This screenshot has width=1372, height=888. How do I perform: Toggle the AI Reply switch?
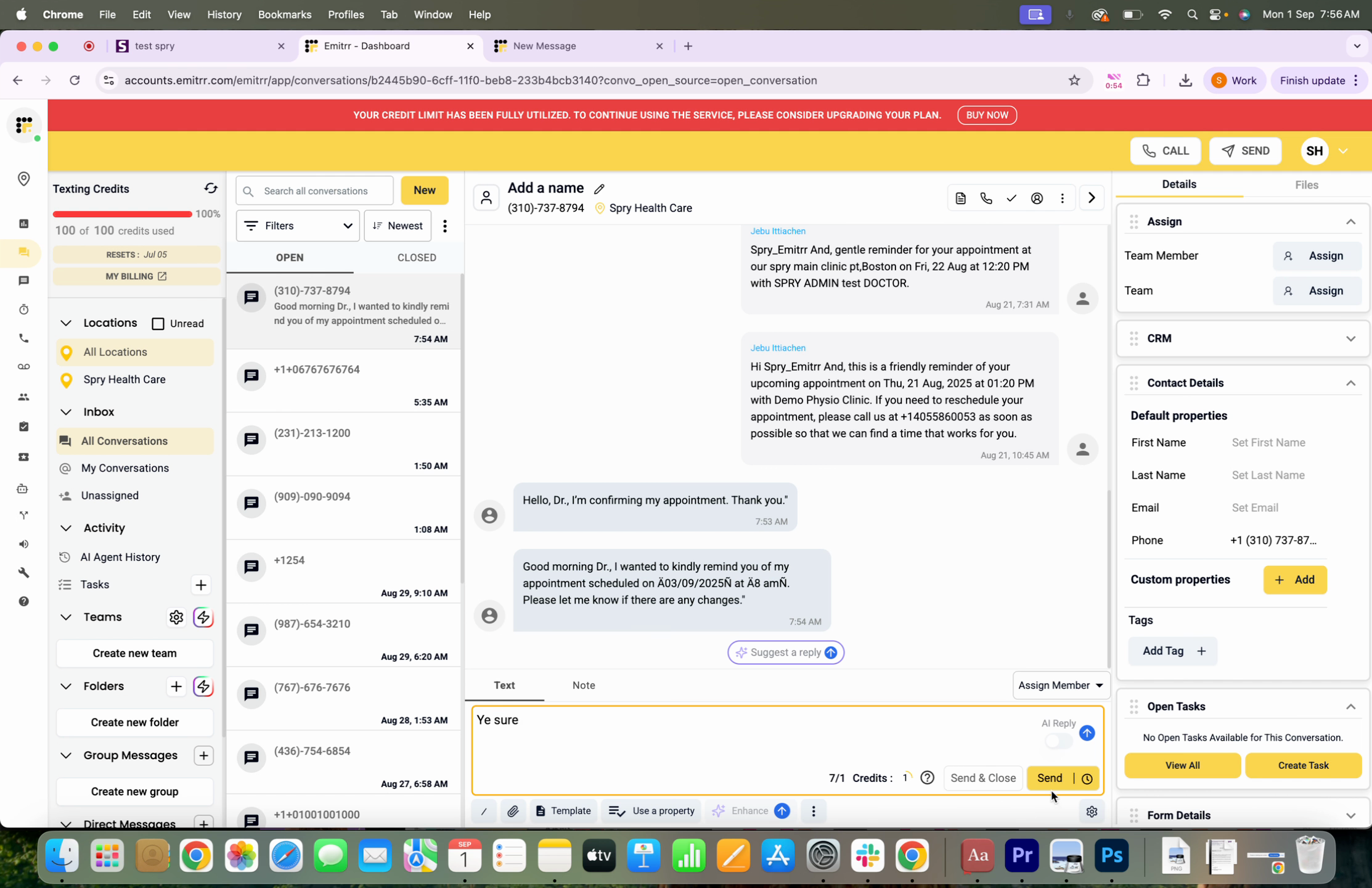pos(1058,740)
